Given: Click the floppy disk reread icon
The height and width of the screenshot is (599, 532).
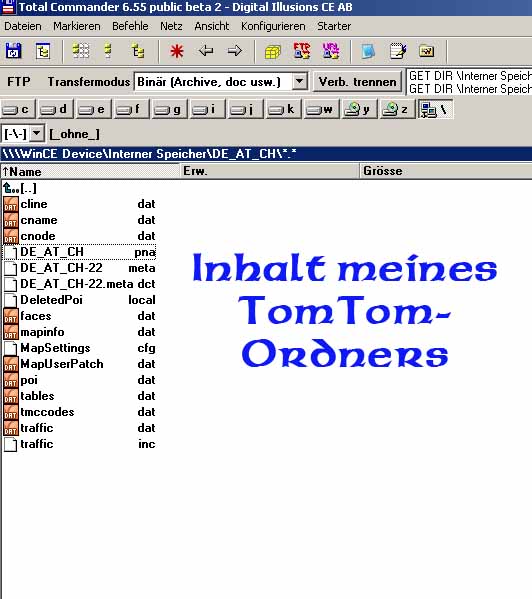Looking at the screenshot, I should tap(13, 51).
